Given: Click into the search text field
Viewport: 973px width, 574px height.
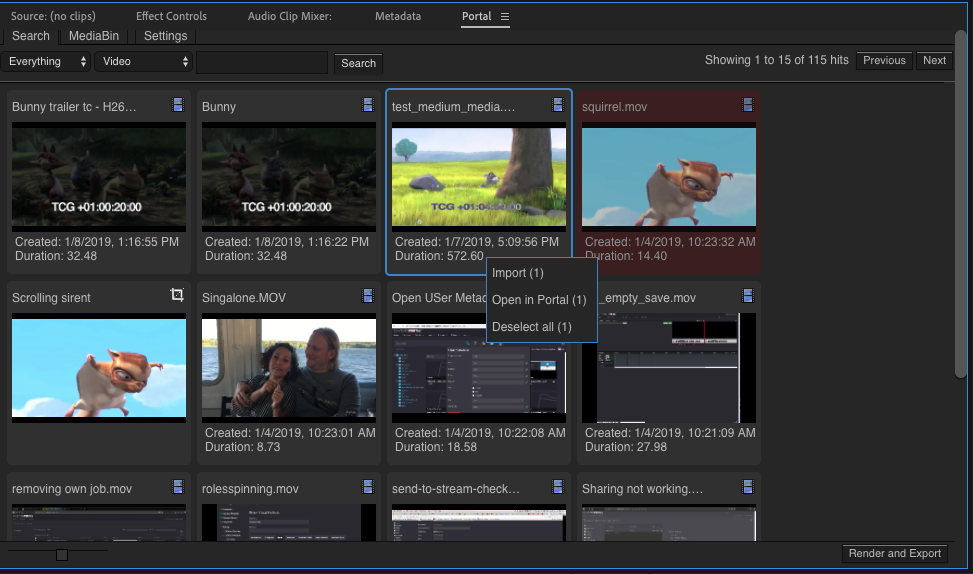Looking at the screenshot, I should click(262, 63).
